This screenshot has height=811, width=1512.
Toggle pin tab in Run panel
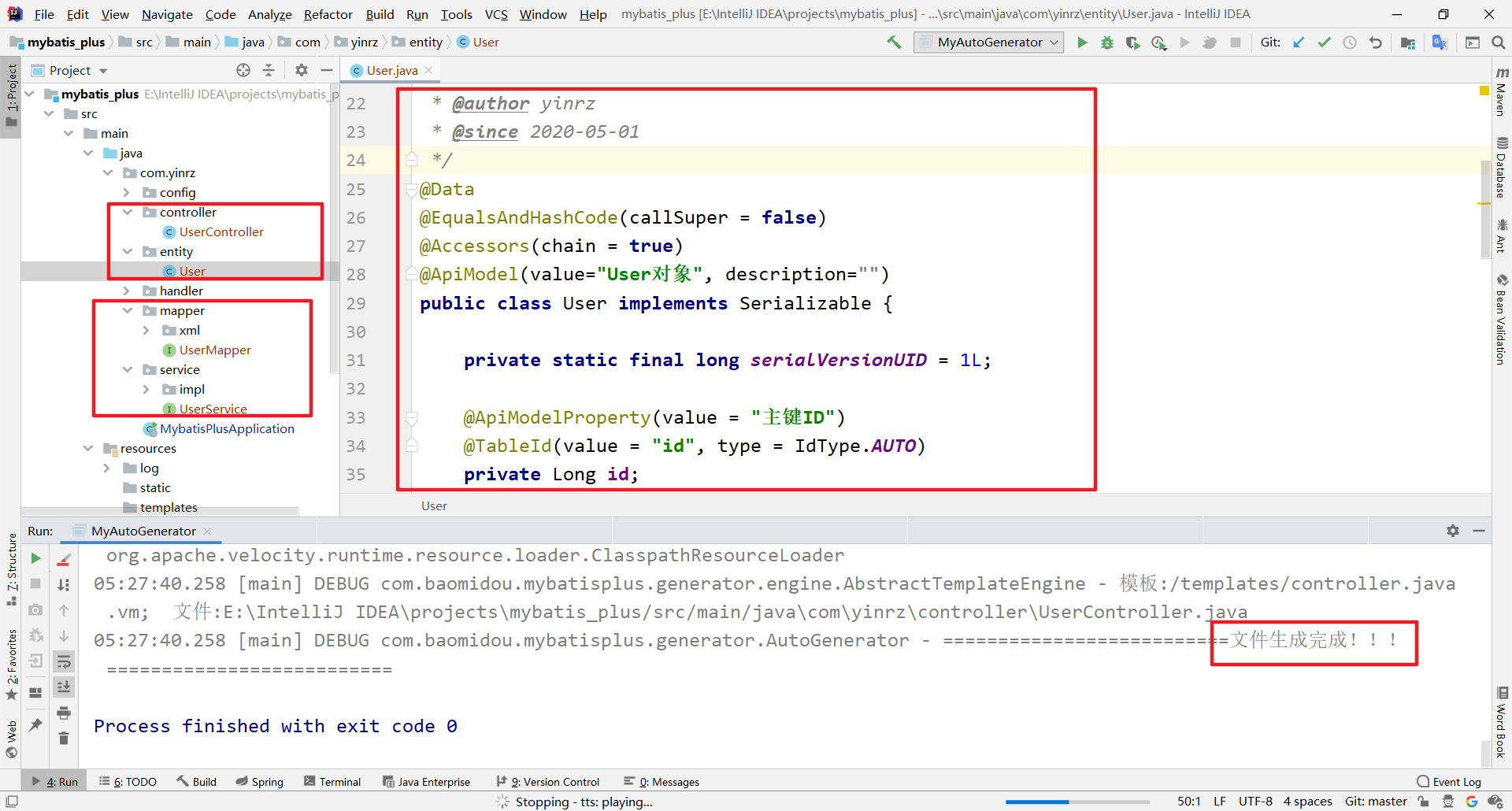[35, 724]
